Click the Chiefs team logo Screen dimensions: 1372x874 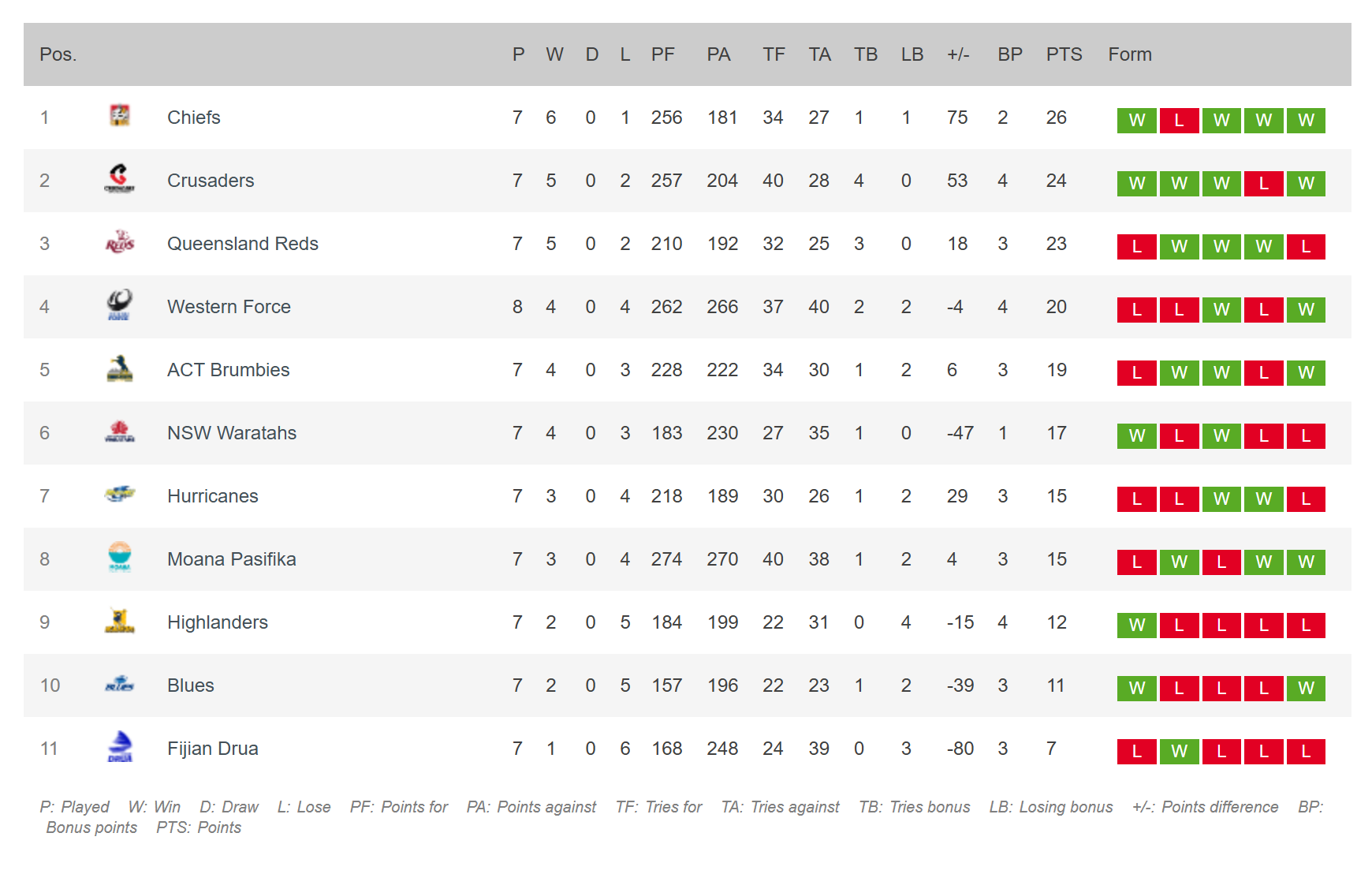[x=120, y=116]
